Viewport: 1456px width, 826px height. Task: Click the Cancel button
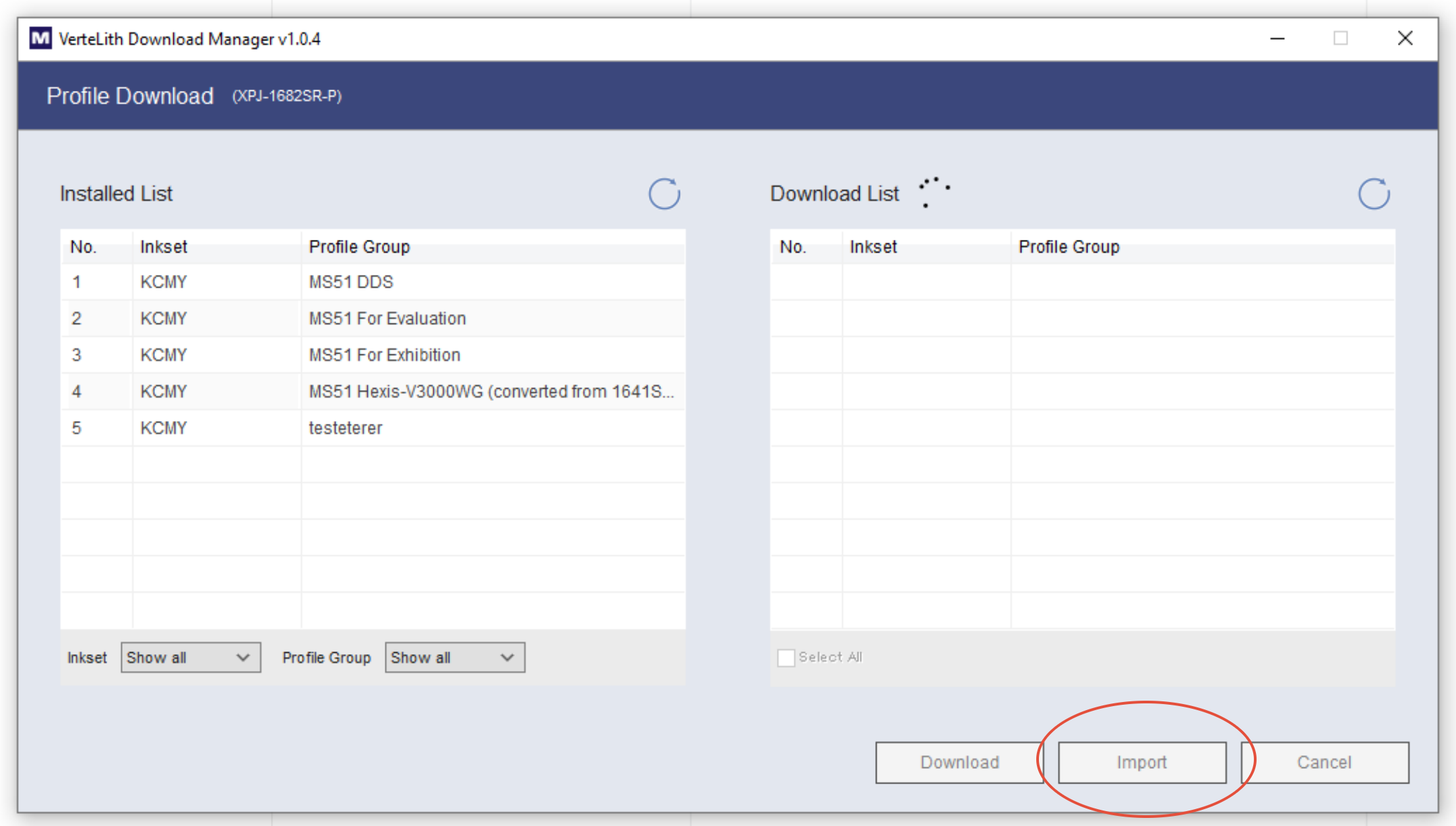point(1324,762)
